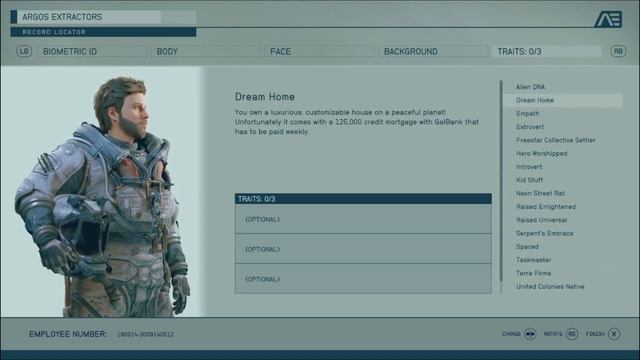Open the Biometric ID tab
640x360 pixels.
coord(92,51)
